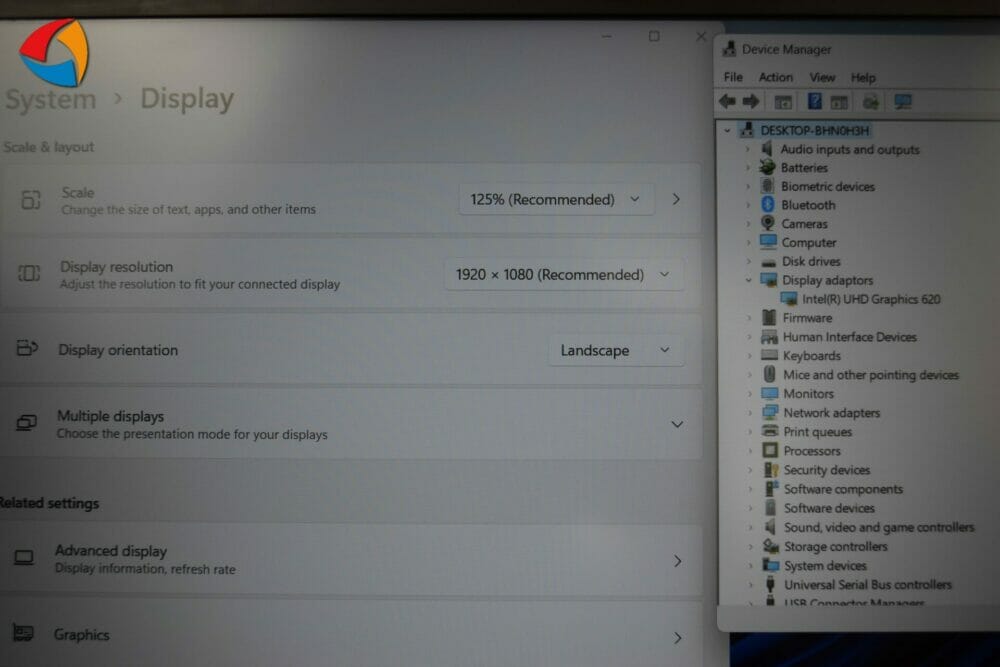Open Help via blue question mark icon
This screenshot has width=1000, height=667.
[814, 101]
